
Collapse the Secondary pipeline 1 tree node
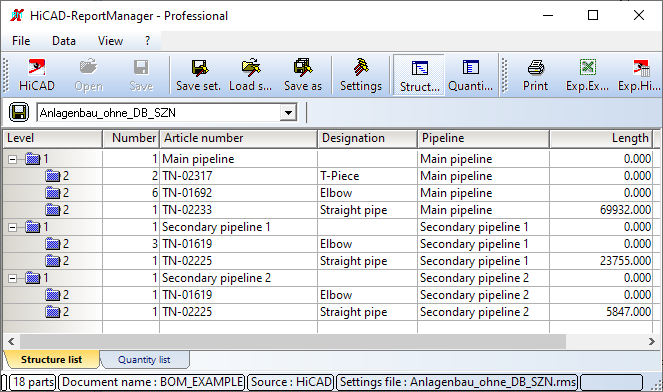click(13, 228)
